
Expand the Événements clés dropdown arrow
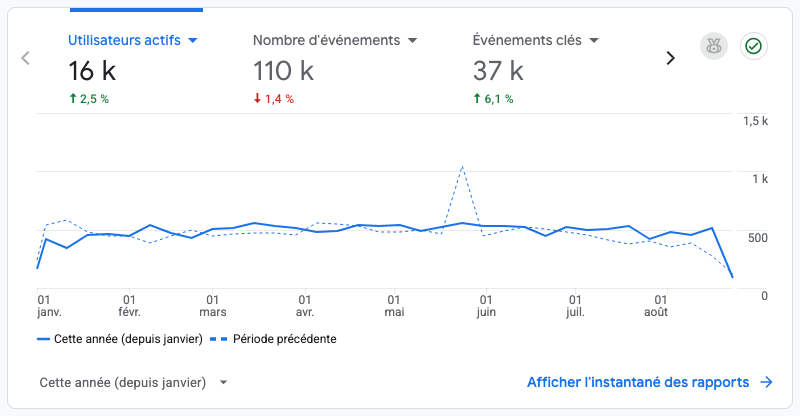tap(594, 40)
